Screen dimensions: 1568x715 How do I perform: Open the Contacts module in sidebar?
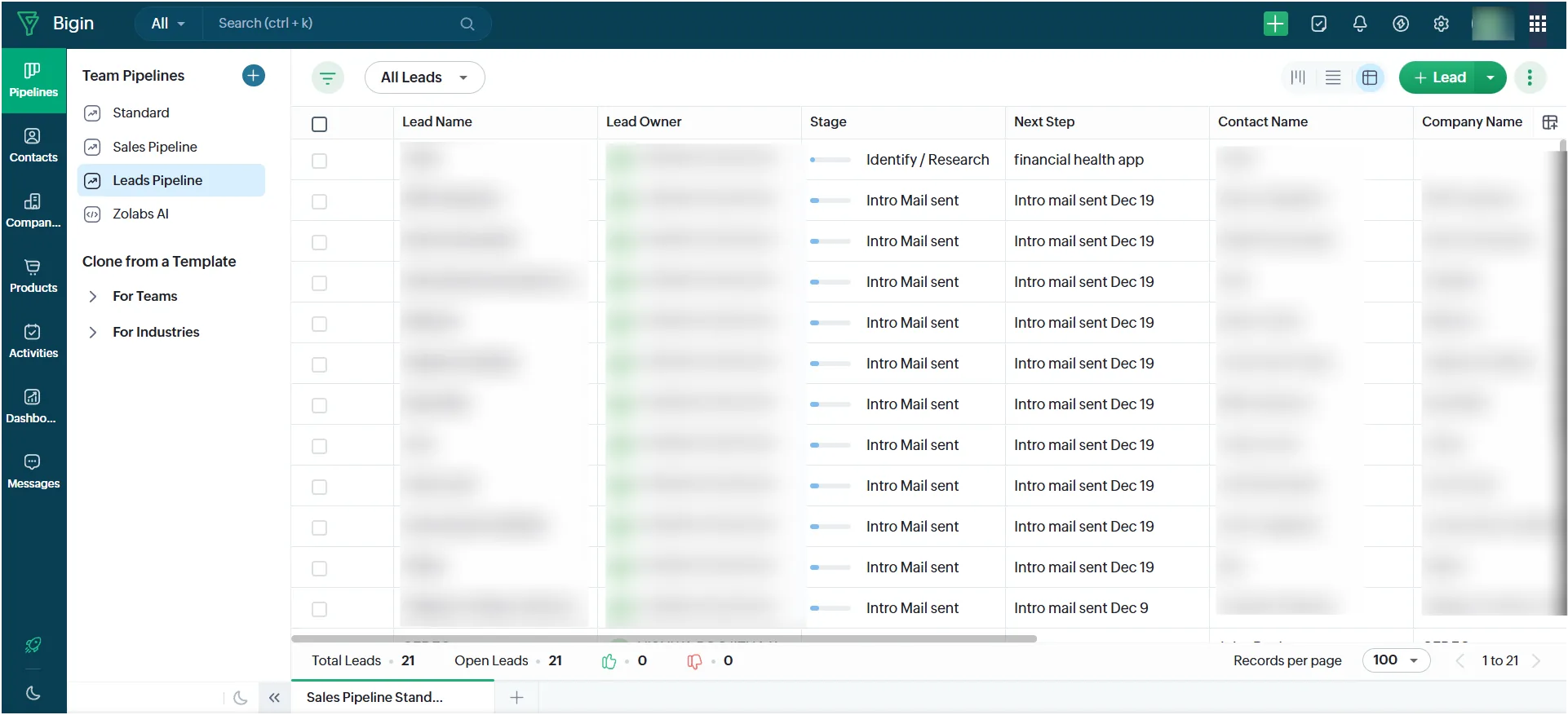33,146
